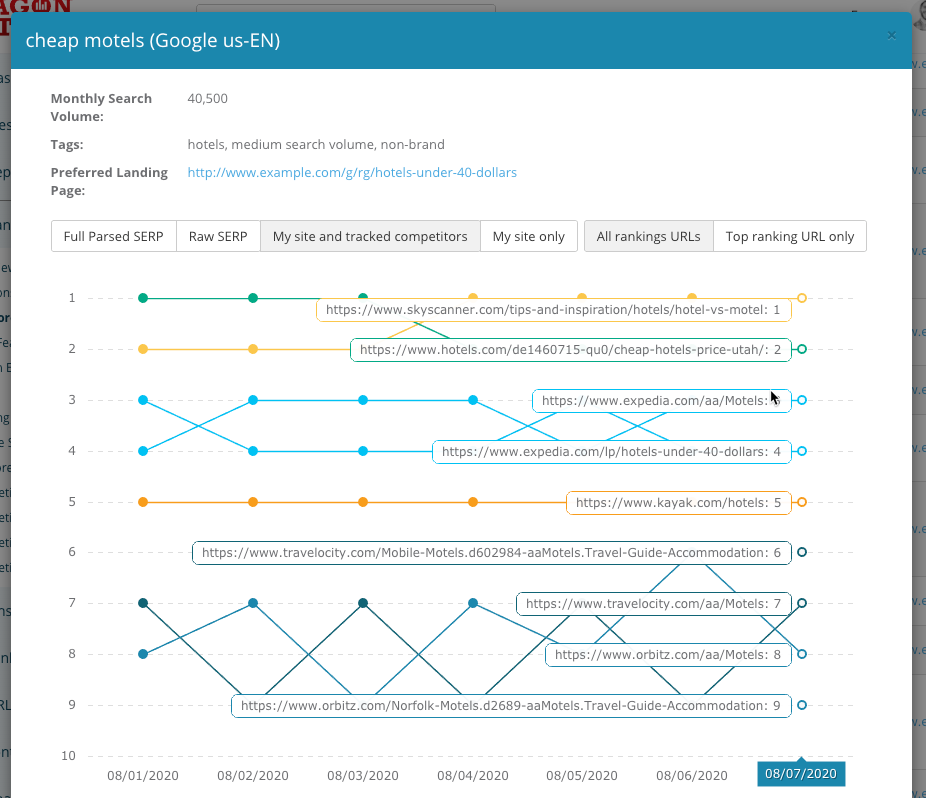The width and height of the screenshot is (926, 798).
Task: Click blue rank 8 point on 08/01/2020
Action: pos(143,654)
